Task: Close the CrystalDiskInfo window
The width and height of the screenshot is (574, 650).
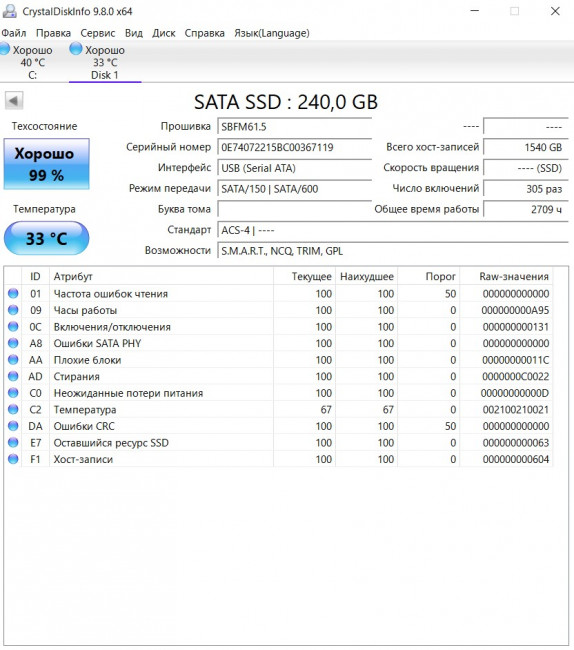Action: click(x=555, y=11)
